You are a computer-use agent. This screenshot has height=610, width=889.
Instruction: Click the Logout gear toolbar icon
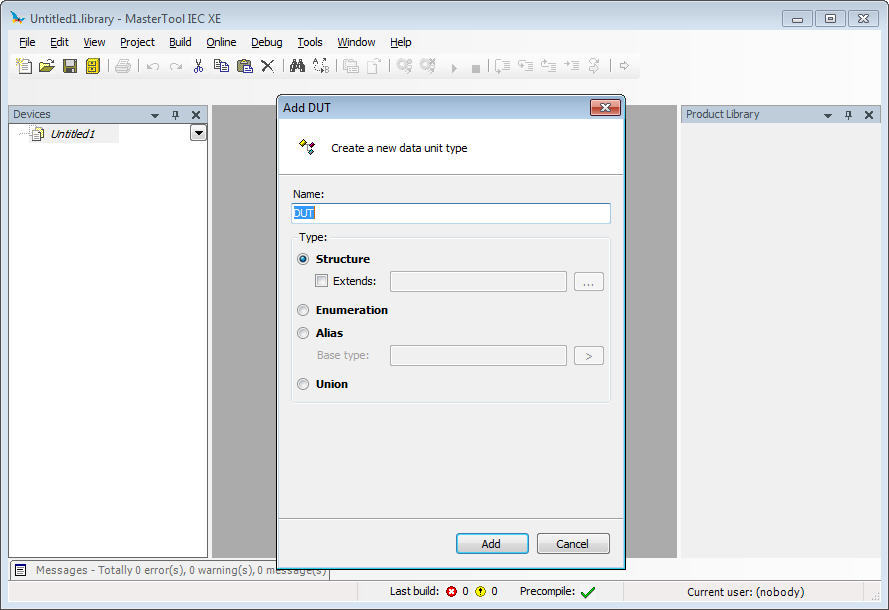(x=428, y=66)
